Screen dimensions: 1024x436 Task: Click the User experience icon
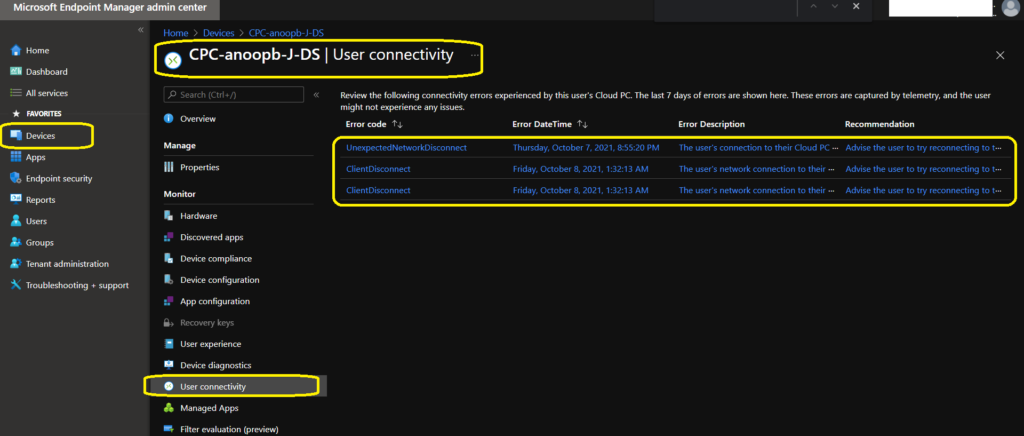click(169, 344)
